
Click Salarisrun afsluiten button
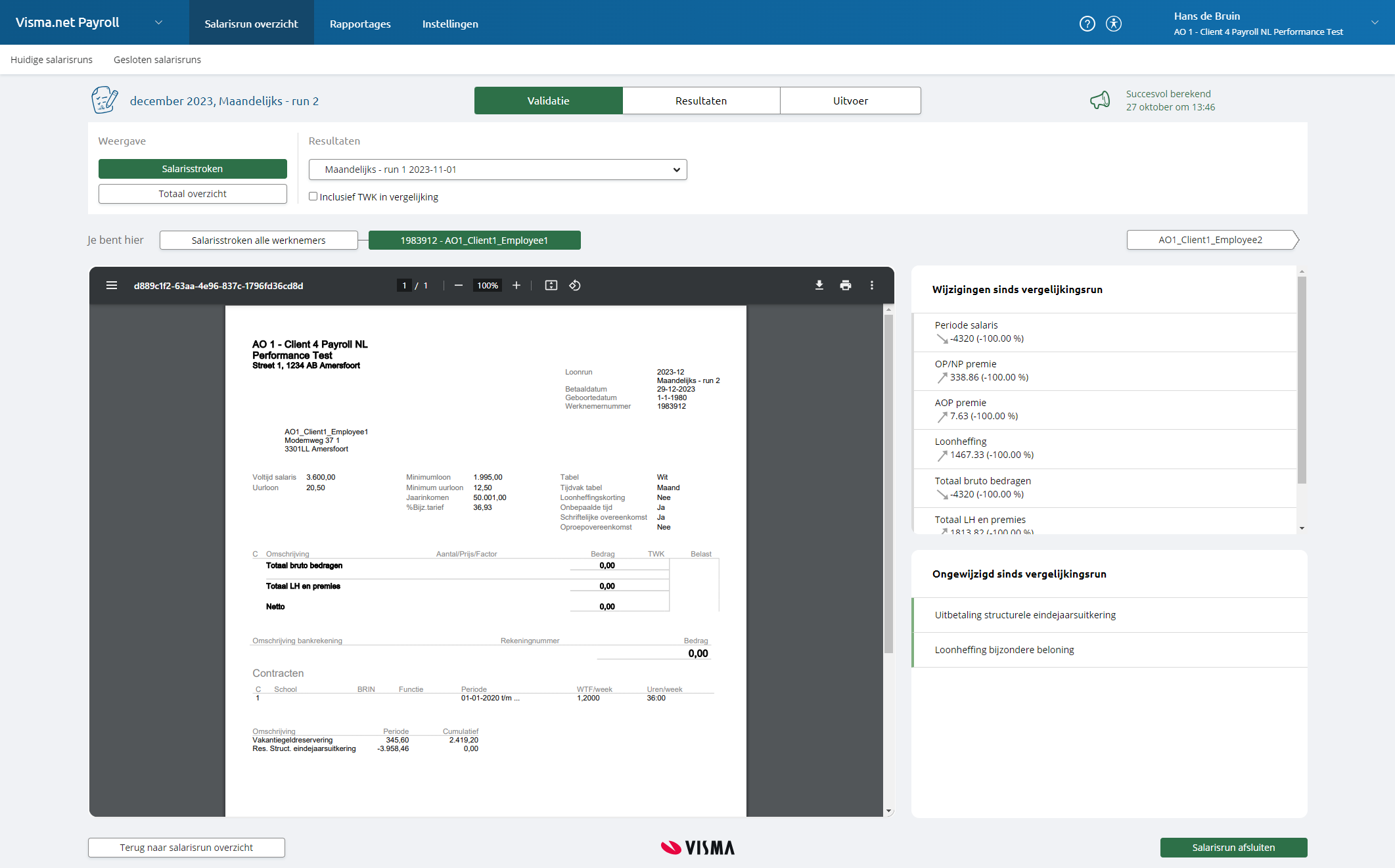click(x=1233, y=847)
